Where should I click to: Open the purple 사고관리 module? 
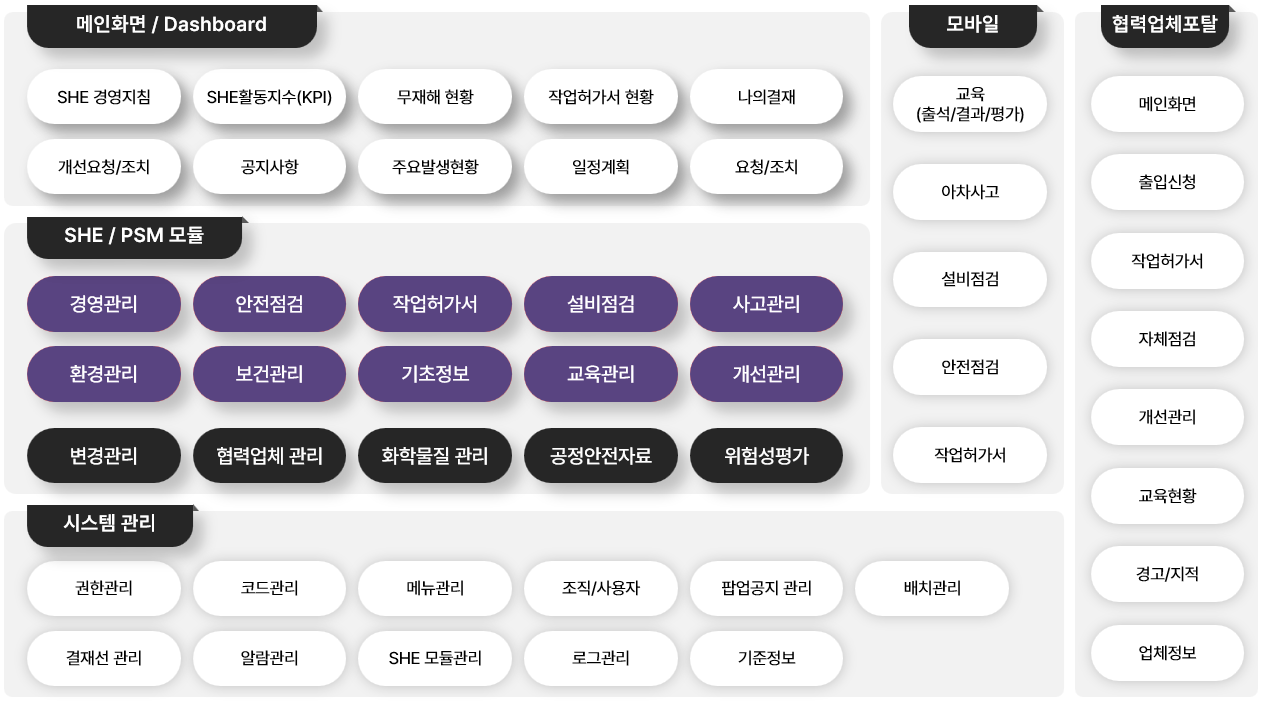tap(766, 304)
